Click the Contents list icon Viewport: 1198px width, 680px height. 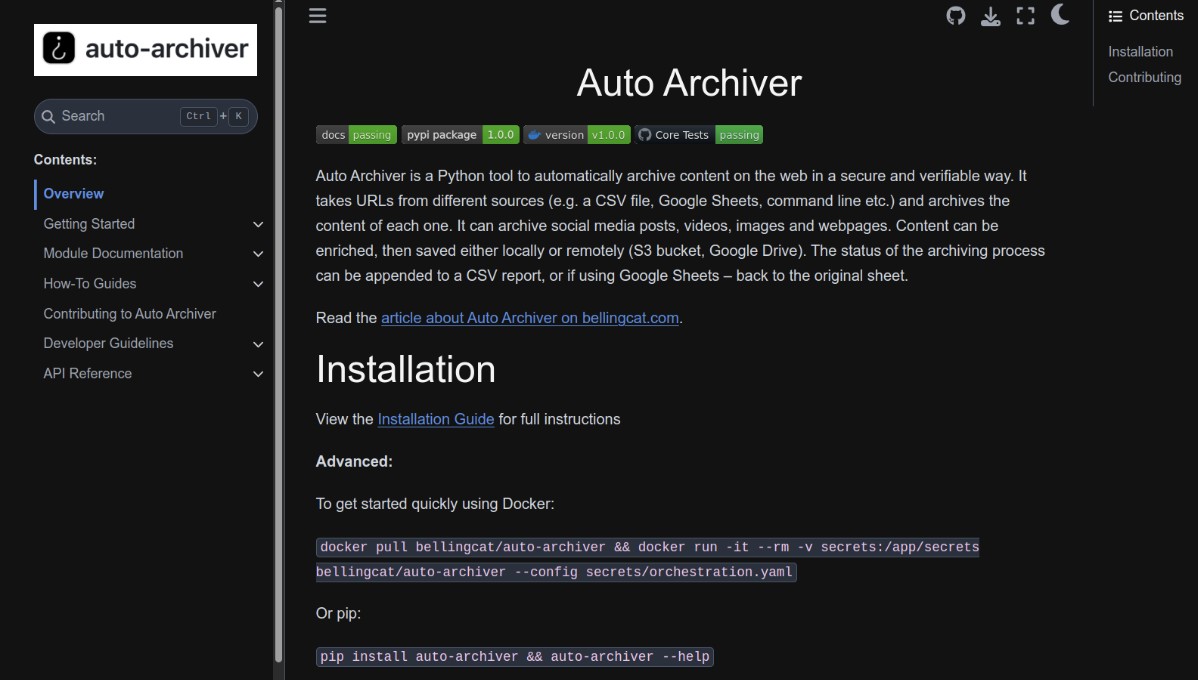(1115, 16)
